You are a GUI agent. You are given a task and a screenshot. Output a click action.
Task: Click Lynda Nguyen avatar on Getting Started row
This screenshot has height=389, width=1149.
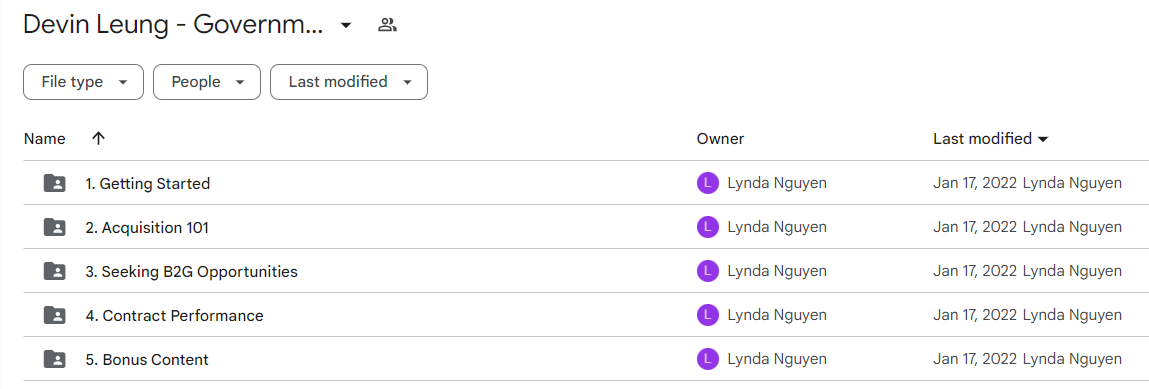[x=707, y=183]
